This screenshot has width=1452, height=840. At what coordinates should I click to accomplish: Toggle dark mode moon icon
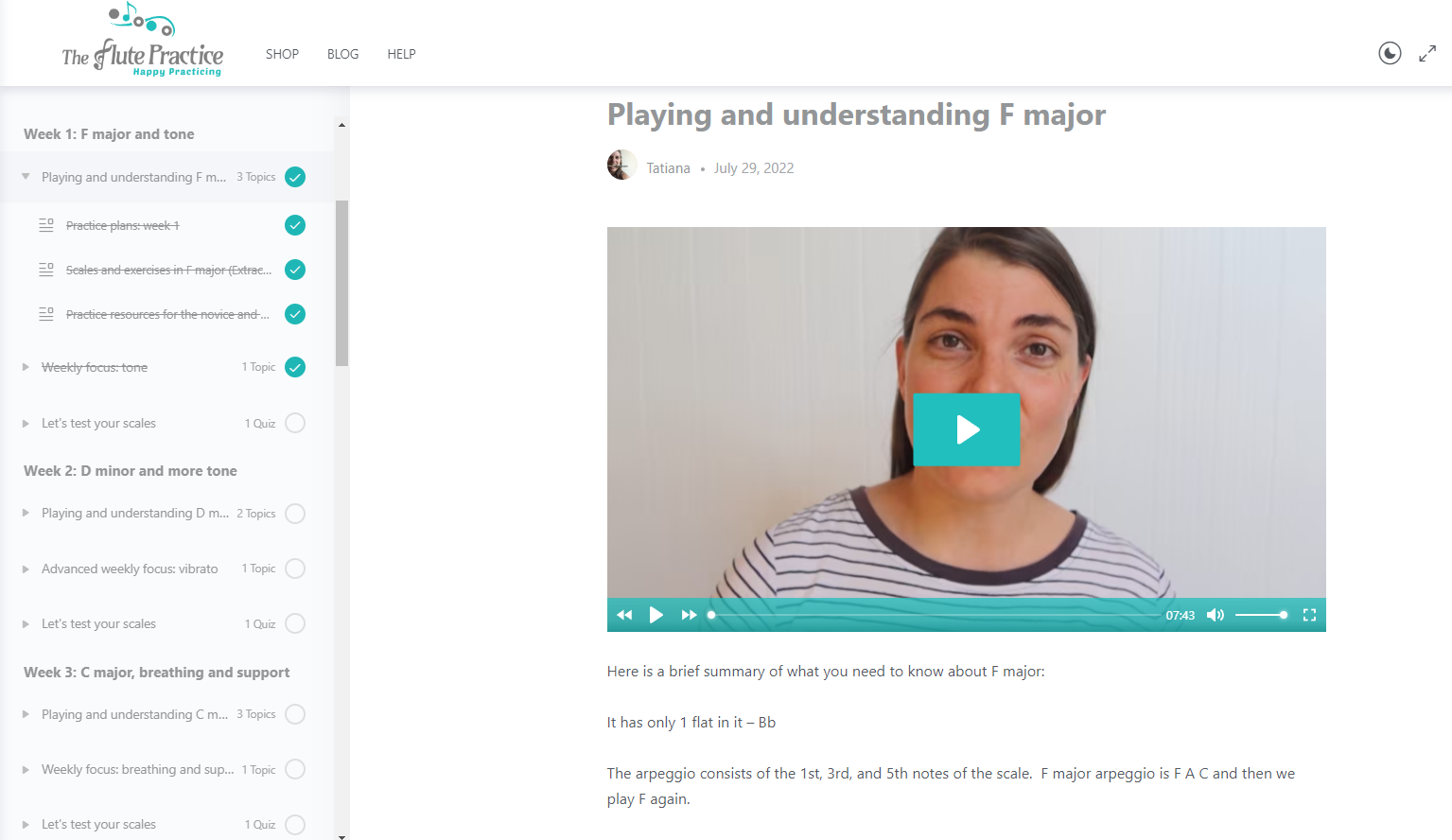pyautogui.click(x=1389, y=54)
